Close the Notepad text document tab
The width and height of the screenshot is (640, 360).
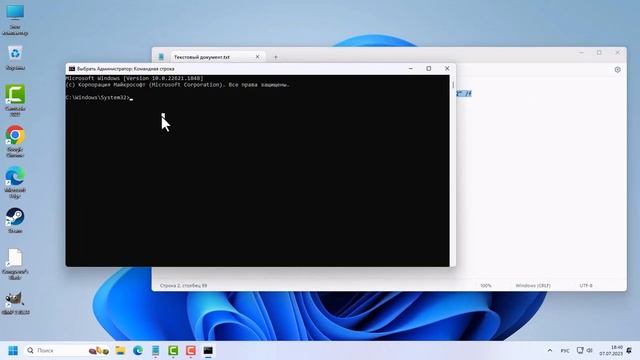coord(257,57)
